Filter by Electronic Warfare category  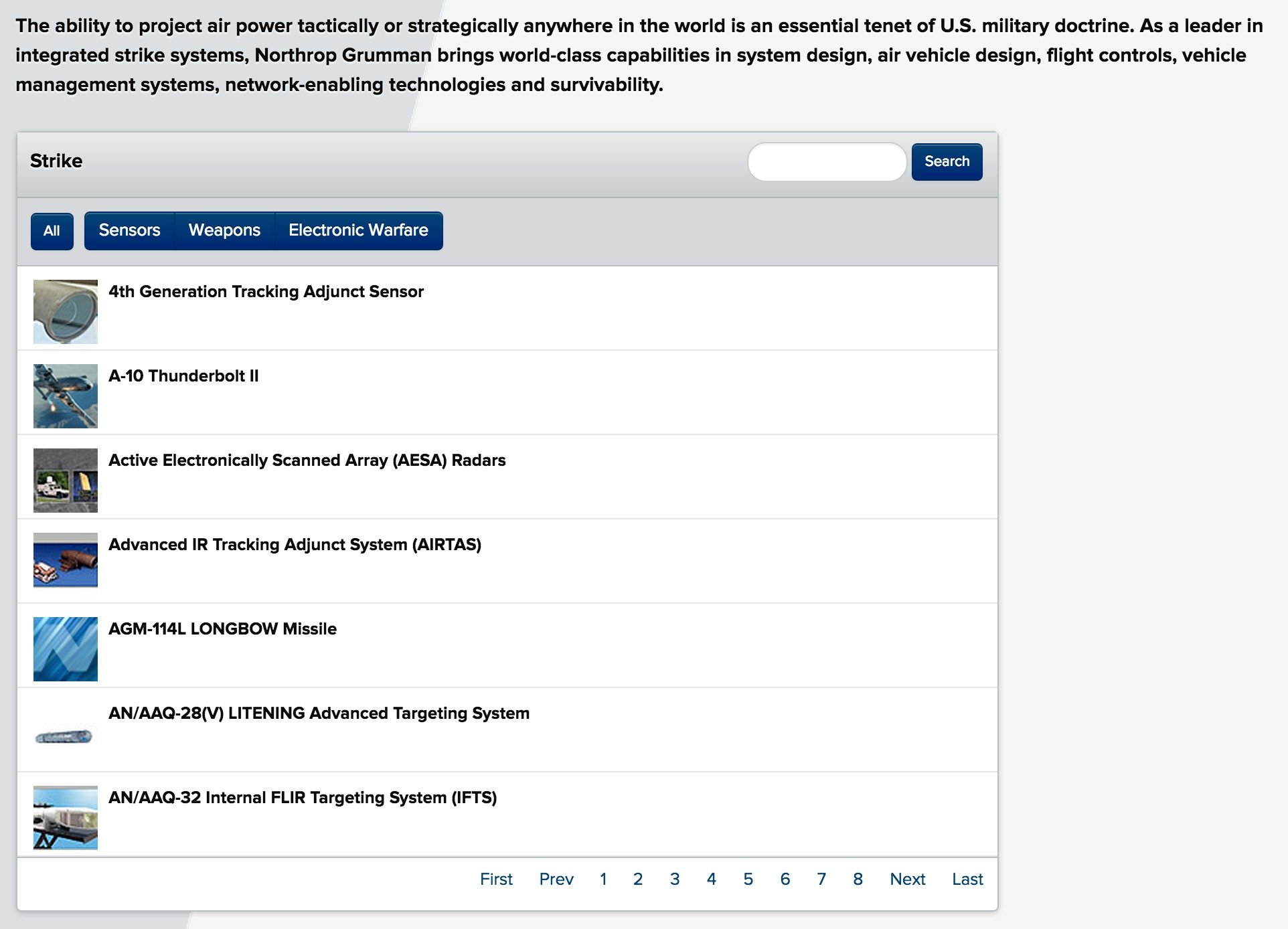click(x=358, y=231)
